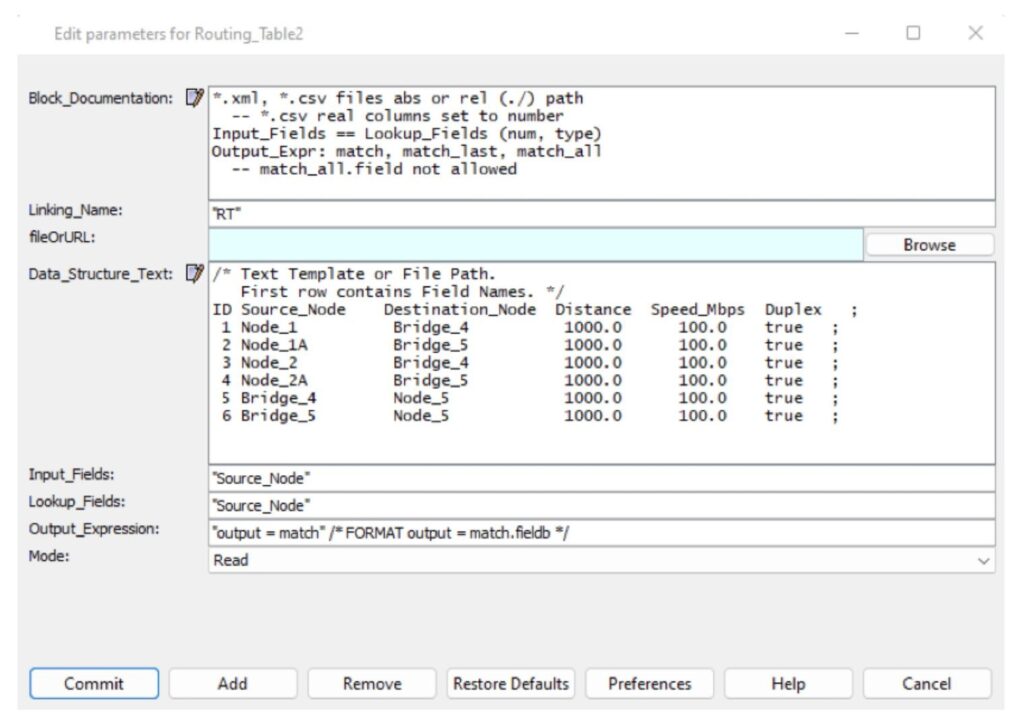
Task: Click into the Output_Expression field
Action: [x=601, y=533]
